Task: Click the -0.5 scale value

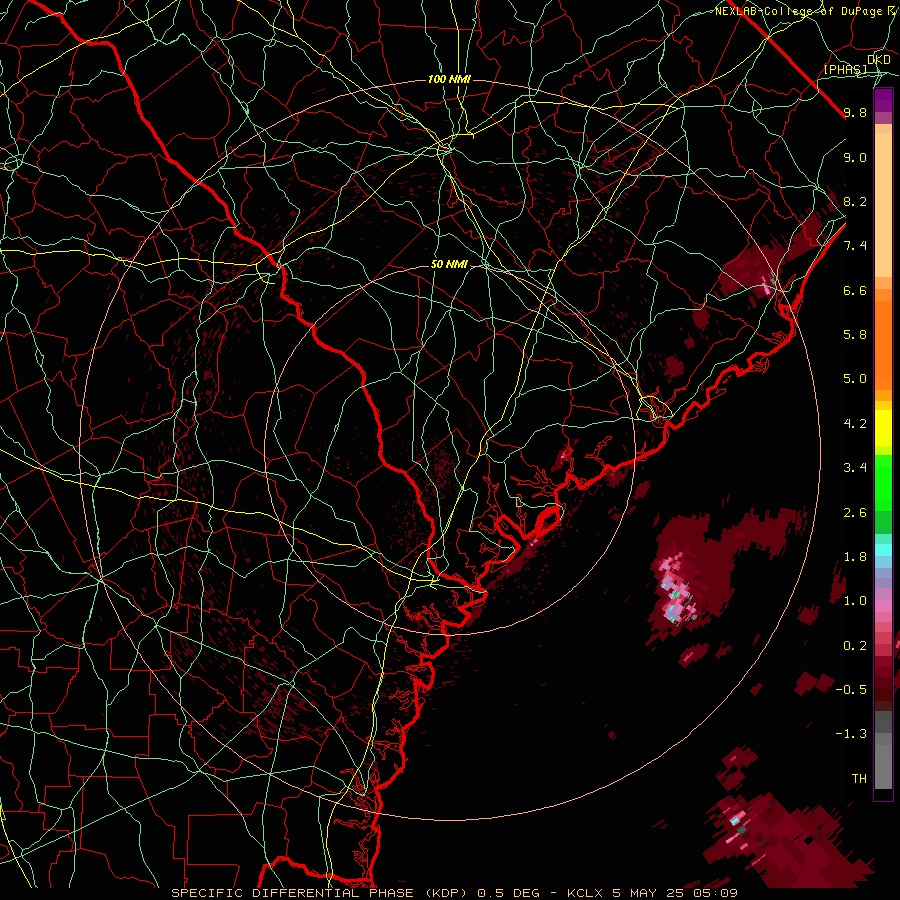Action: pyautogui.click(x=851, y=690)
